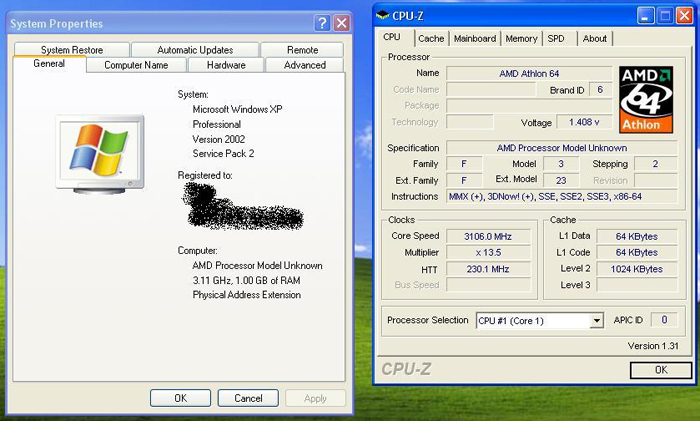Click the Multiplier value x 13.5

click(488, 253)
